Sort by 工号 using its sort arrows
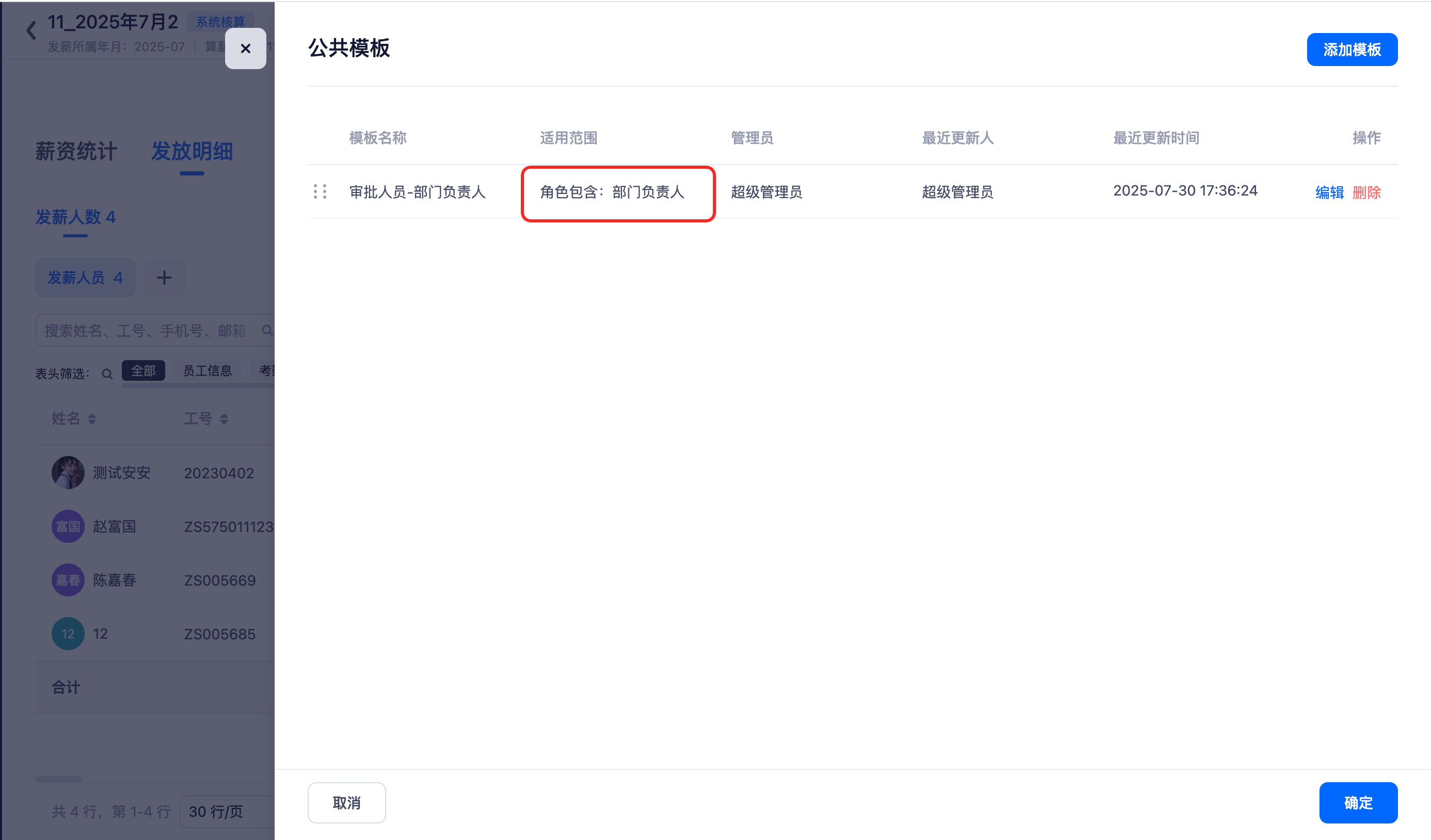Screen dimensions: 1431x840 click(x=224, y=419)
